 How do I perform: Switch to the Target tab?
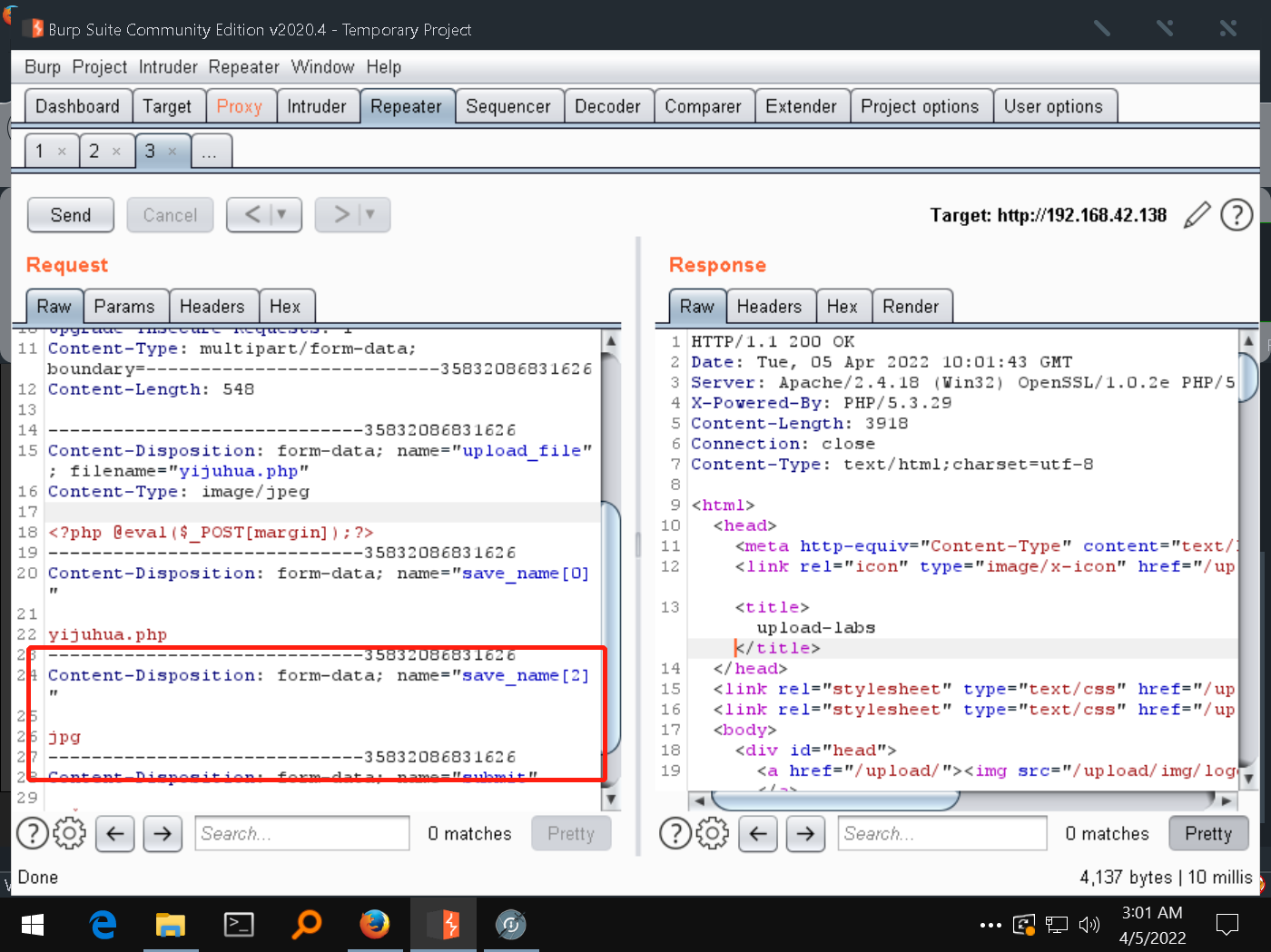(167, 106)
